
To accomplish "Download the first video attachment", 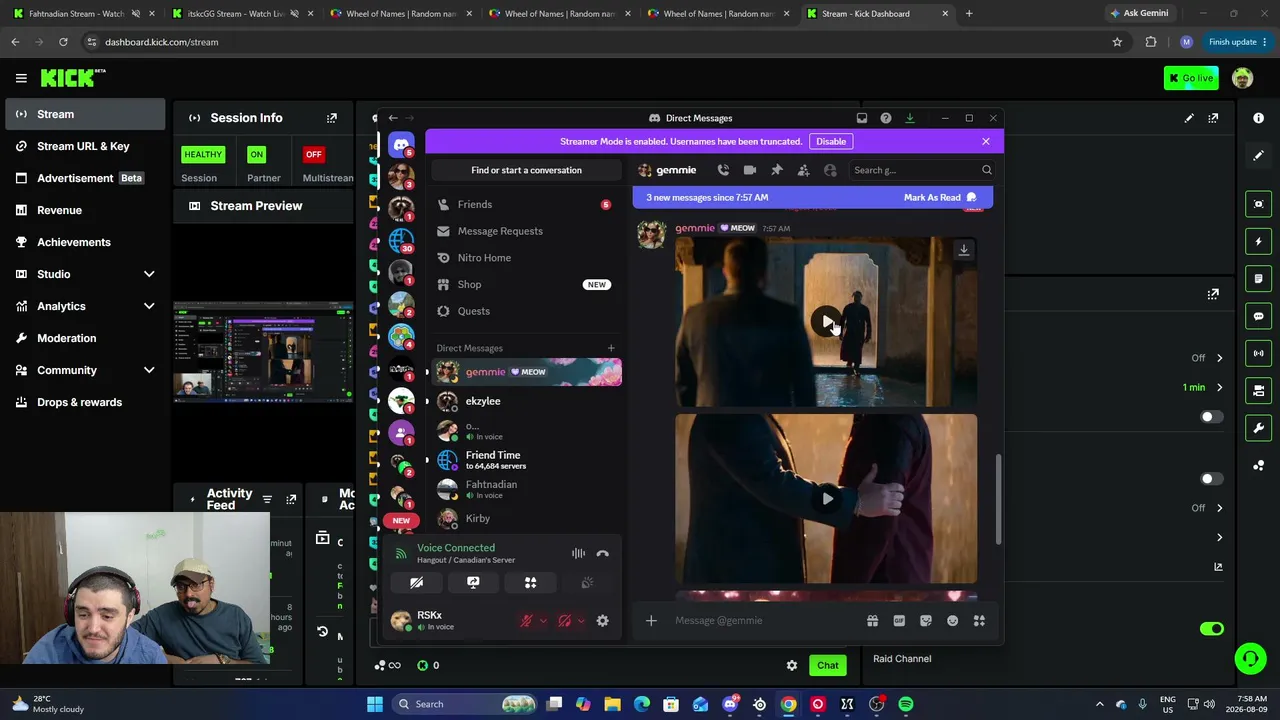I will [x=964, y=250].
